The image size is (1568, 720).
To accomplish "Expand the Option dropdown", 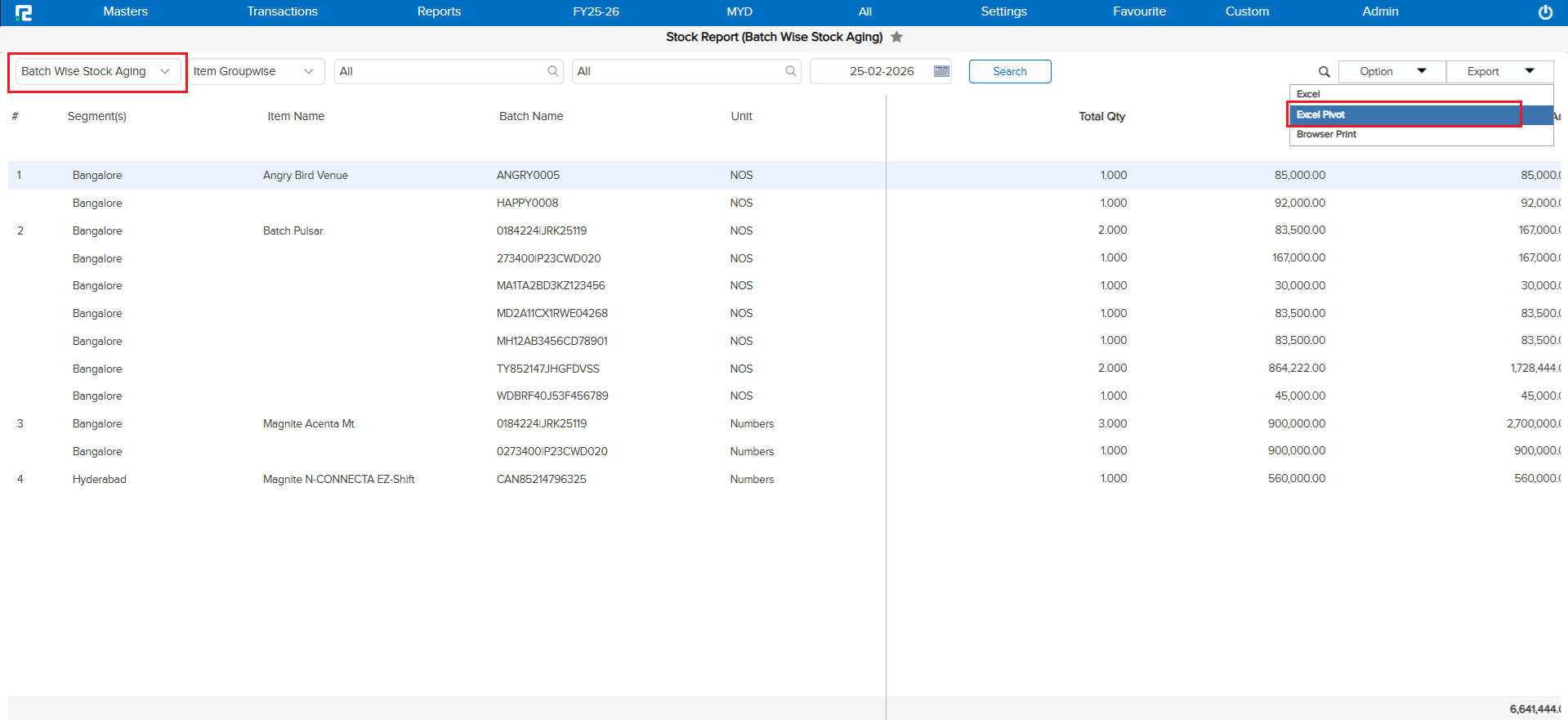I will click(1392, 71).
